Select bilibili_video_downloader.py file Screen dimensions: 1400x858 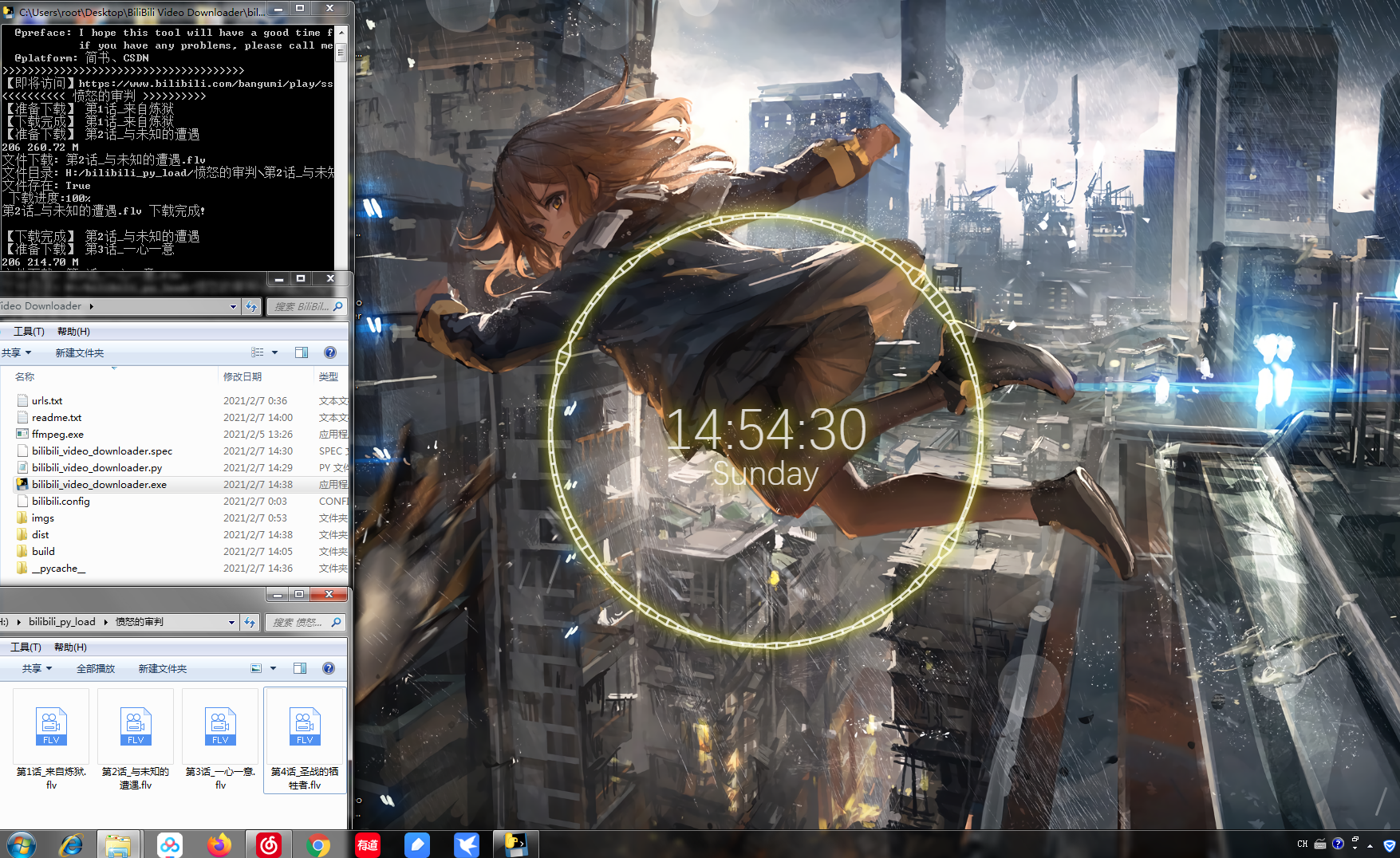point(97,468)
